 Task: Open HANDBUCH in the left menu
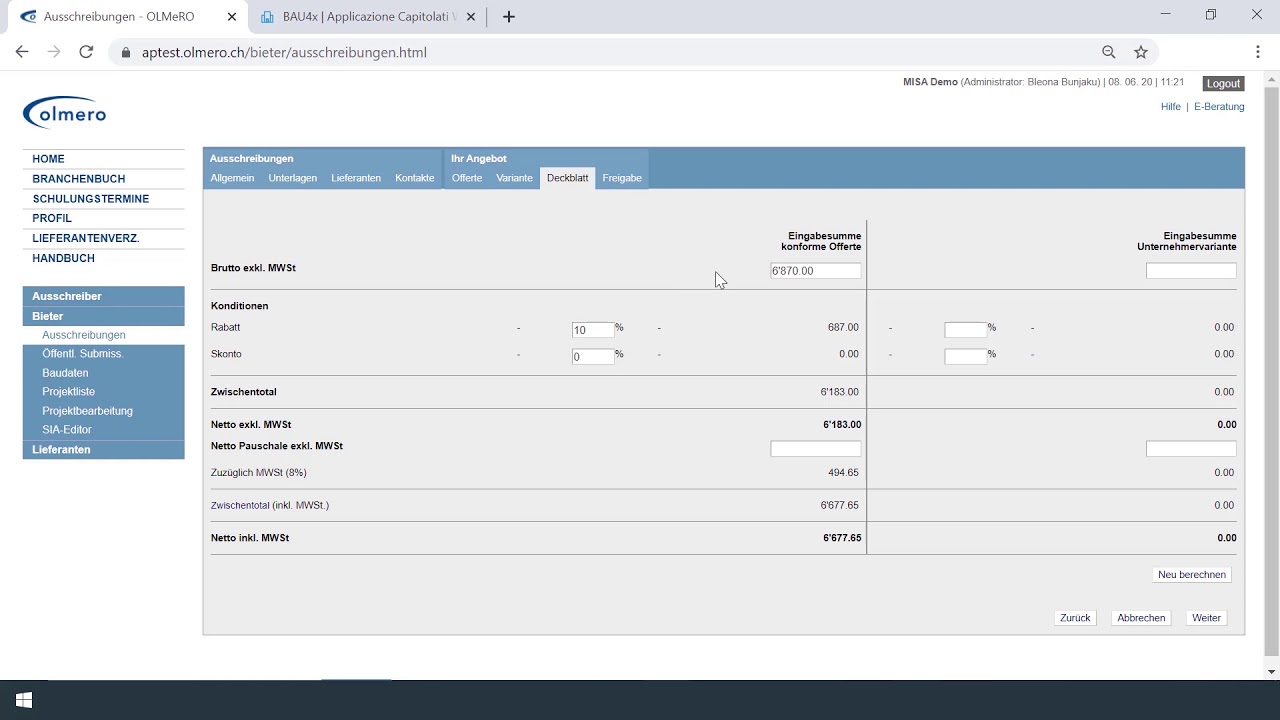click(x=64, y=258)
